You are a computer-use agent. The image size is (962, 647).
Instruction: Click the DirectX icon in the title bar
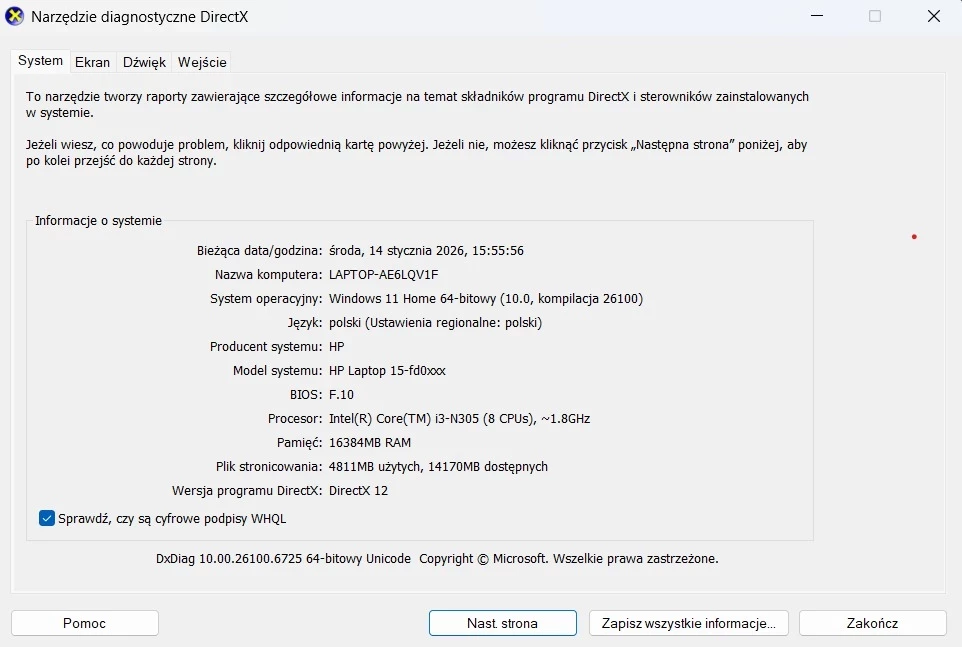(15, 16)
